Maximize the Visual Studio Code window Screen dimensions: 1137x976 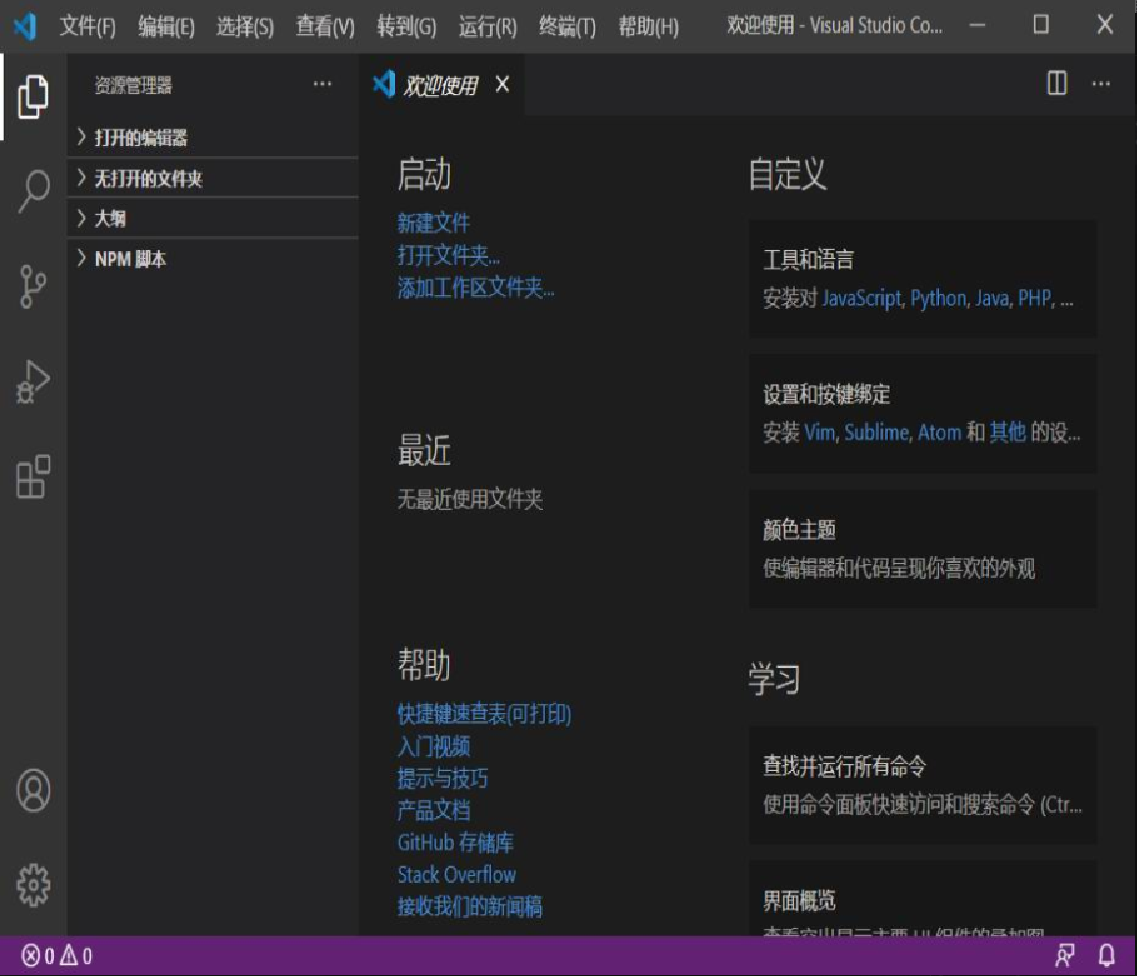(1041, 25)
